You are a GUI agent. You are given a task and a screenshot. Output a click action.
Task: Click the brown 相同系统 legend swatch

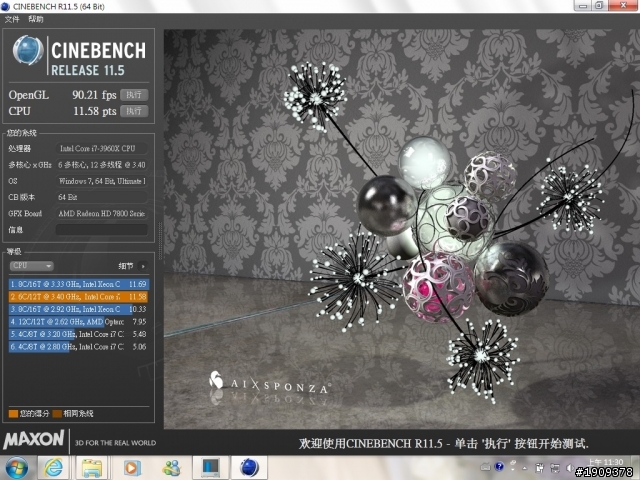point(57,413)
